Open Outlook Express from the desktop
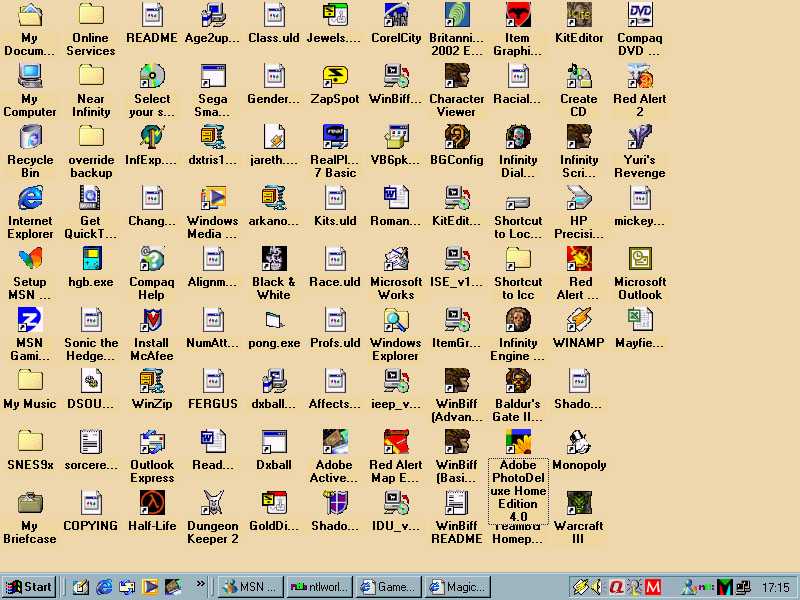Image resolution: width=800 pixels, height=600 pixels. (x=152, y=442)
